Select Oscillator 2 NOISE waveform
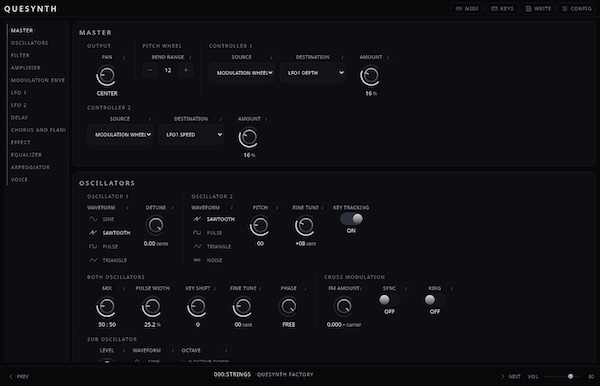600x386 pixels. 207,260
